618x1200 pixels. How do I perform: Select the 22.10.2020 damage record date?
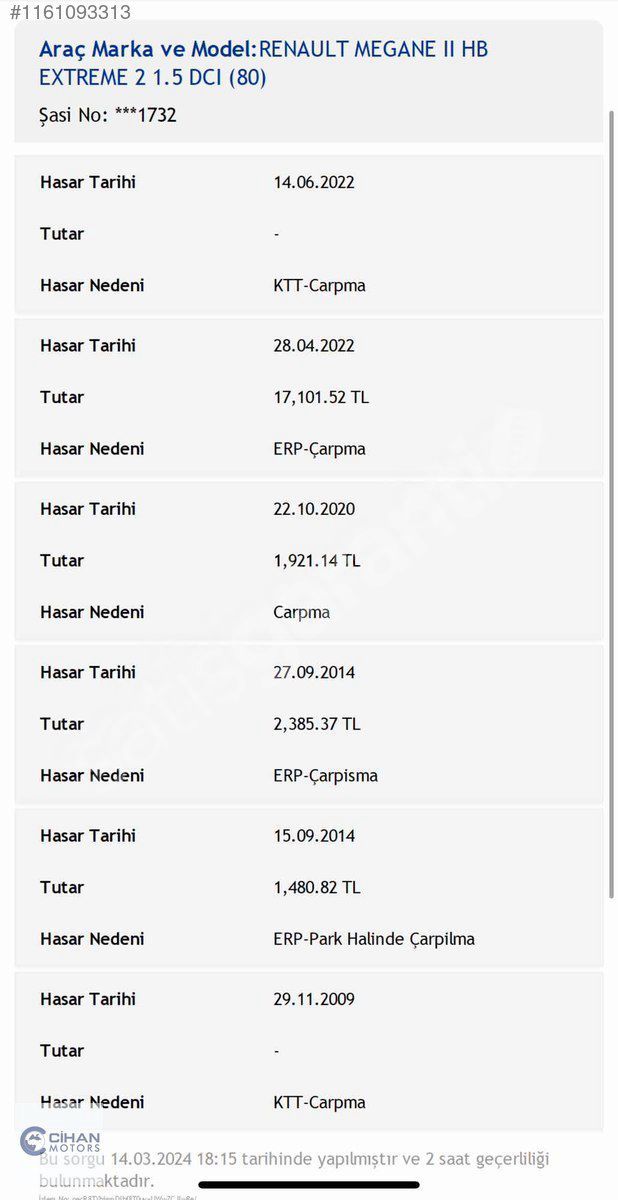(314, 509)
